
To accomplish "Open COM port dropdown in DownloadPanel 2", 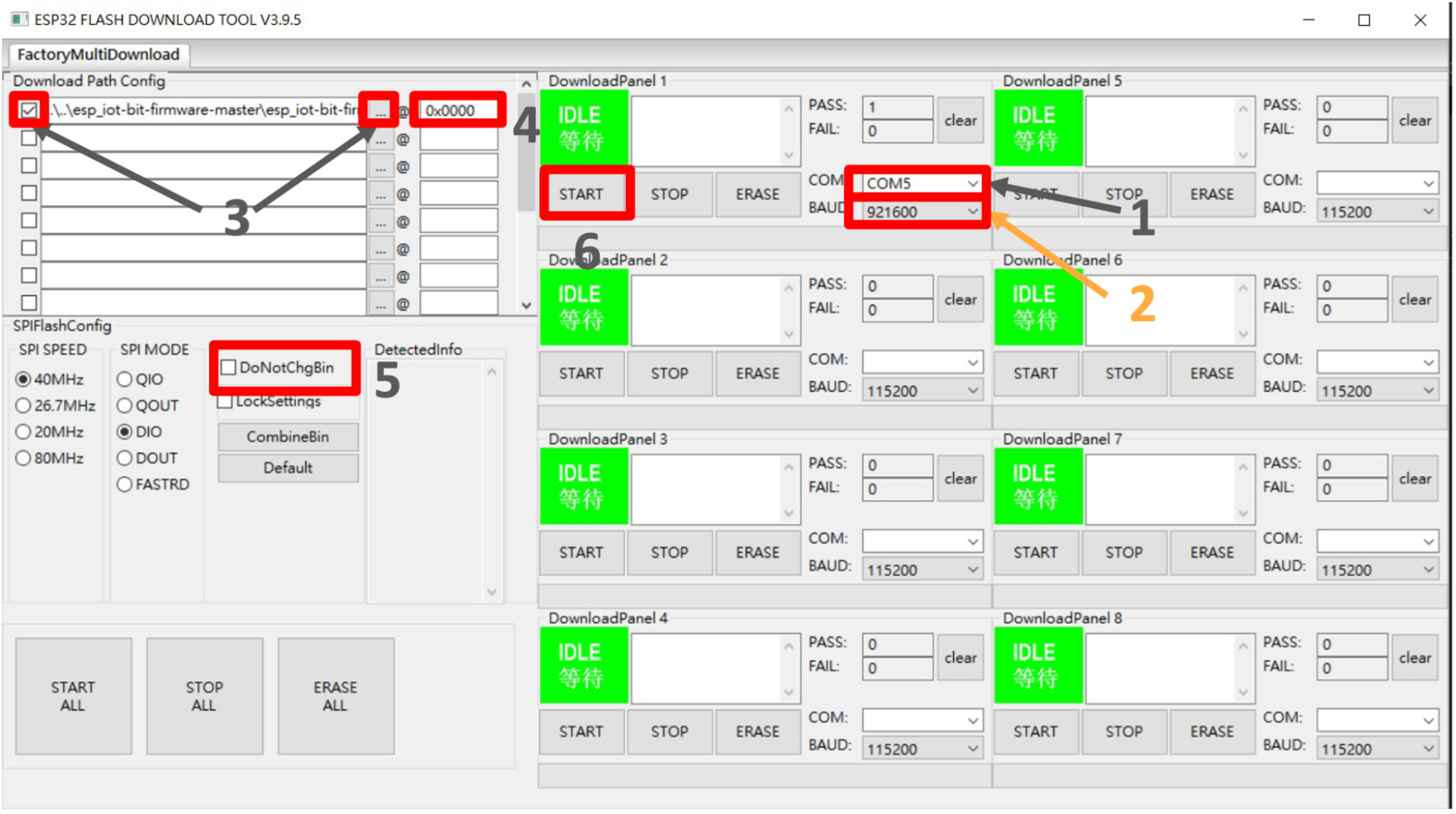I will 921,362.
